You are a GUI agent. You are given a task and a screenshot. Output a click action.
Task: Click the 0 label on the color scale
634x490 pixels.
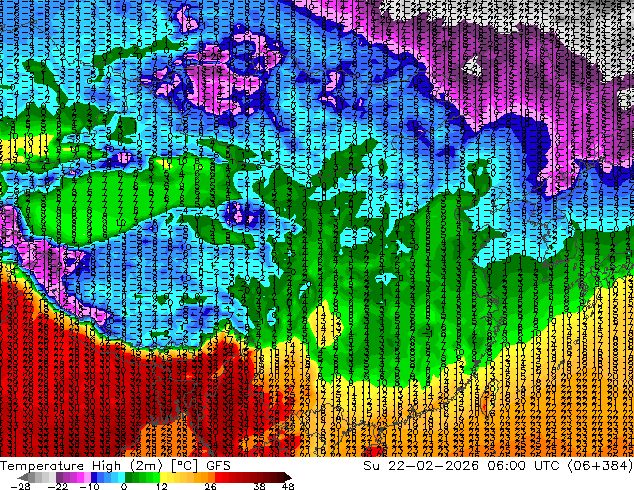coord(124,486)
